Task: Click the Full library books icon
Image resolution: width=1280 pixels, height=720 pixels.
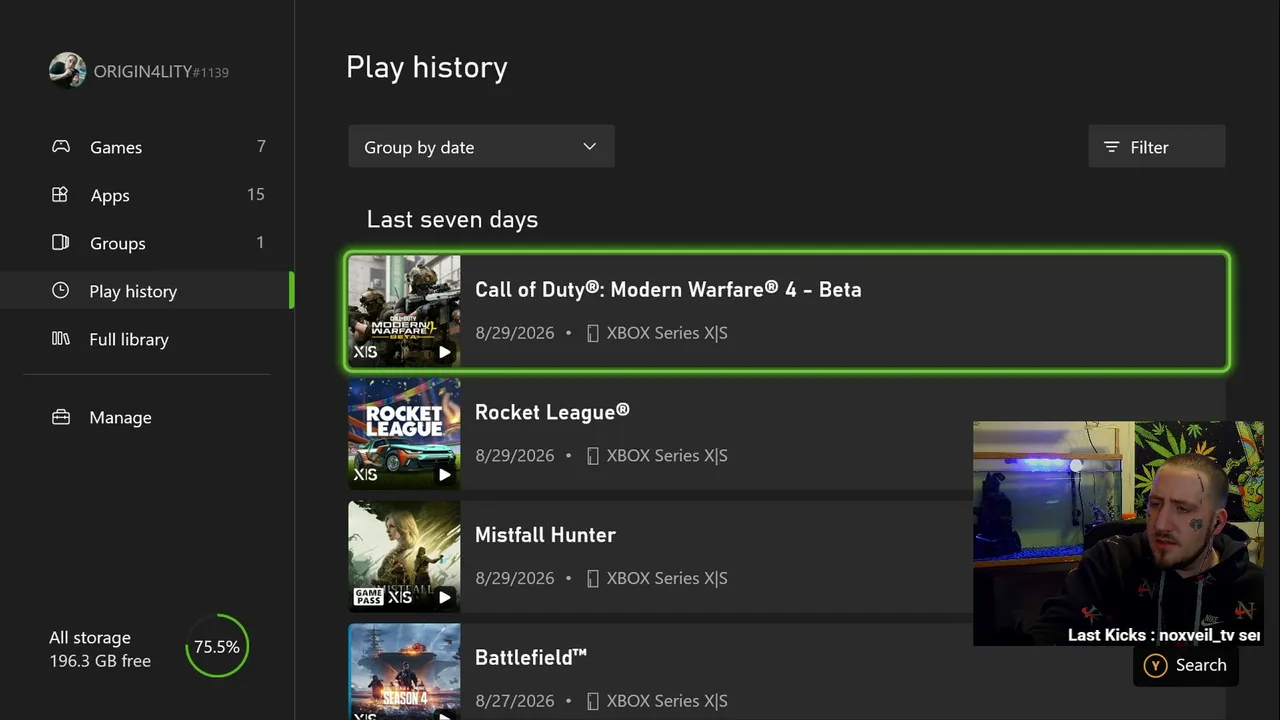Action: point(60,338)
